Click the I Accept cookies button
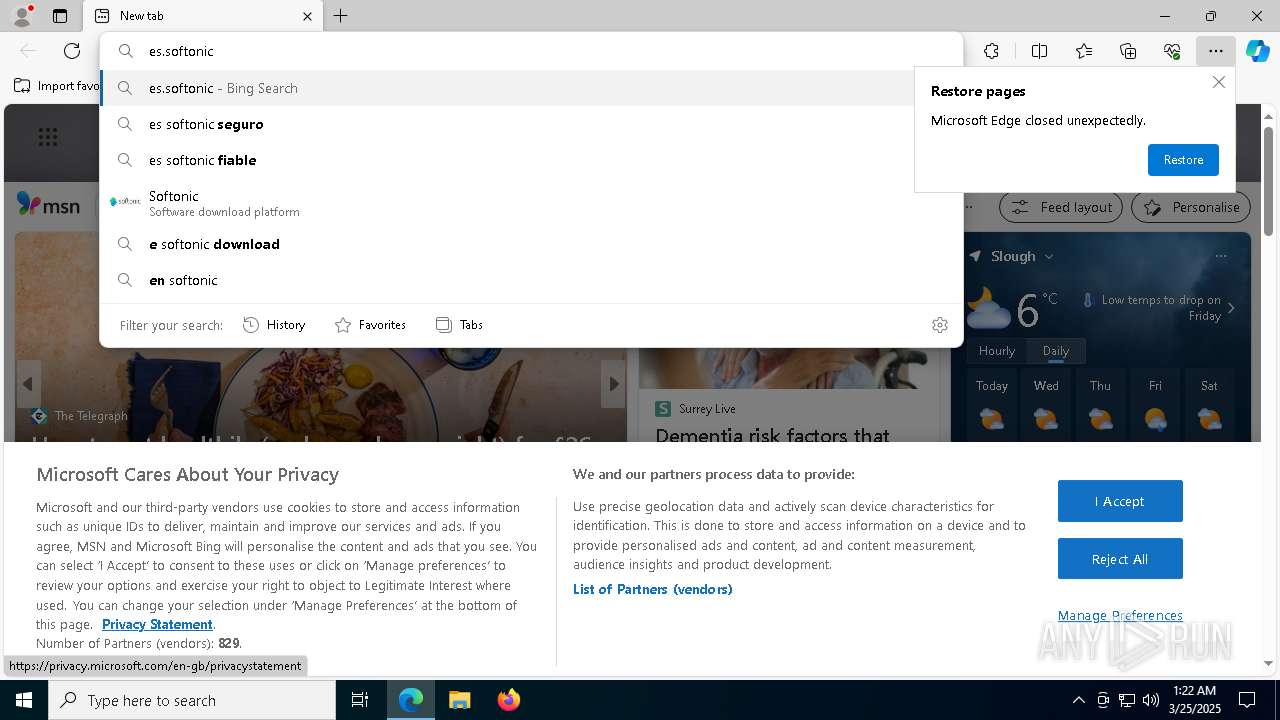The width and height of the screenshot is (1280, 720). (1120, 501)
